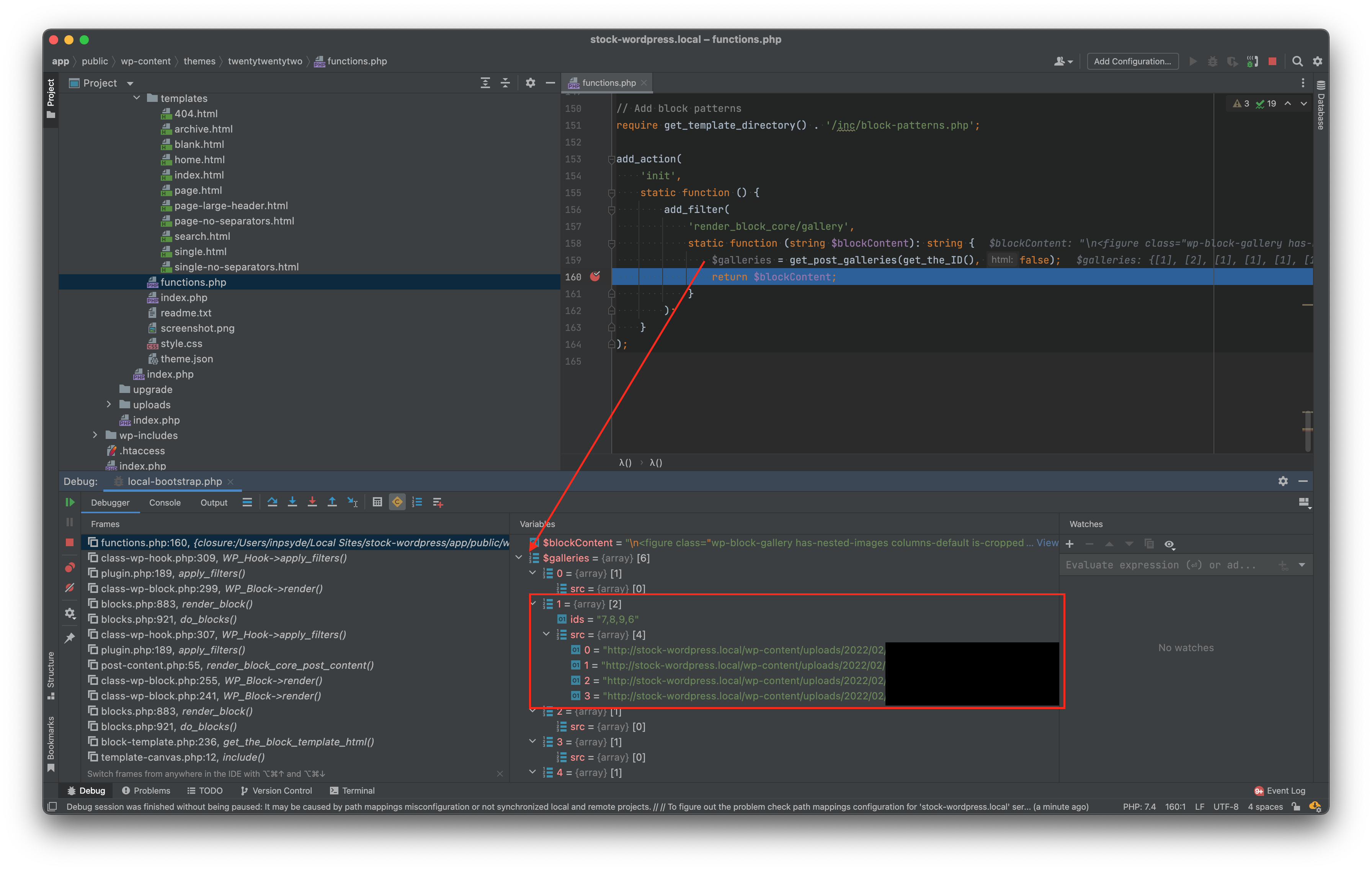This screenshot has height=871, width=1372.
Task: Toggle listening for PHP debug connections
Action: point(1252,61)
